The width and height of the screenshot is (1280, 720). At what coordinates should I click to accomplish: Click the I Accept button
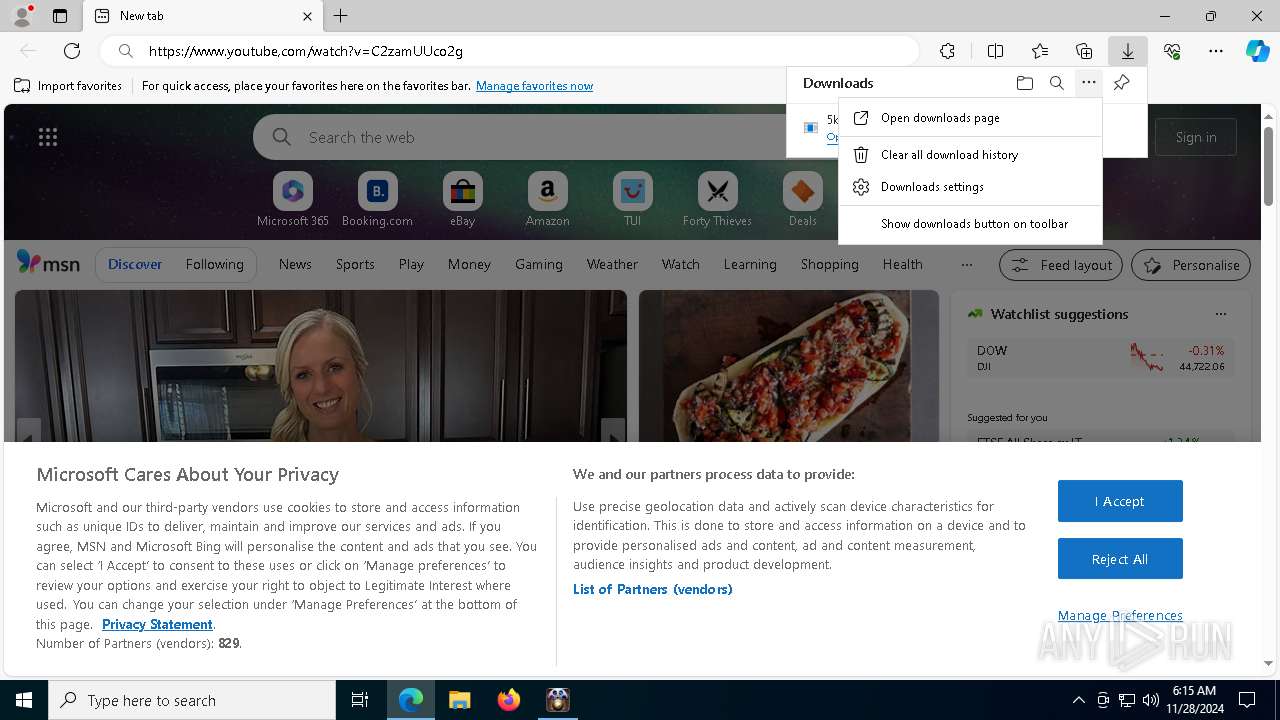(1120, 501)
